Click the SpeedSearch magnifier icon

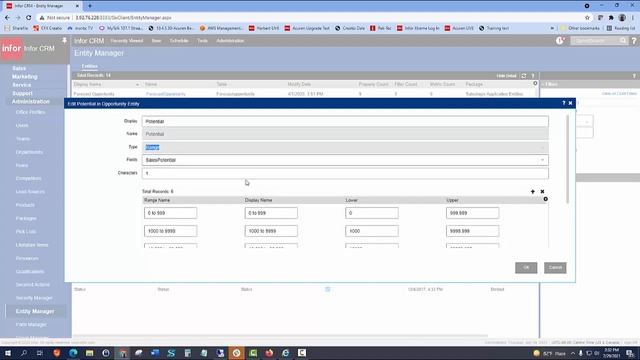pyautogui.click(x=622, y=40)
